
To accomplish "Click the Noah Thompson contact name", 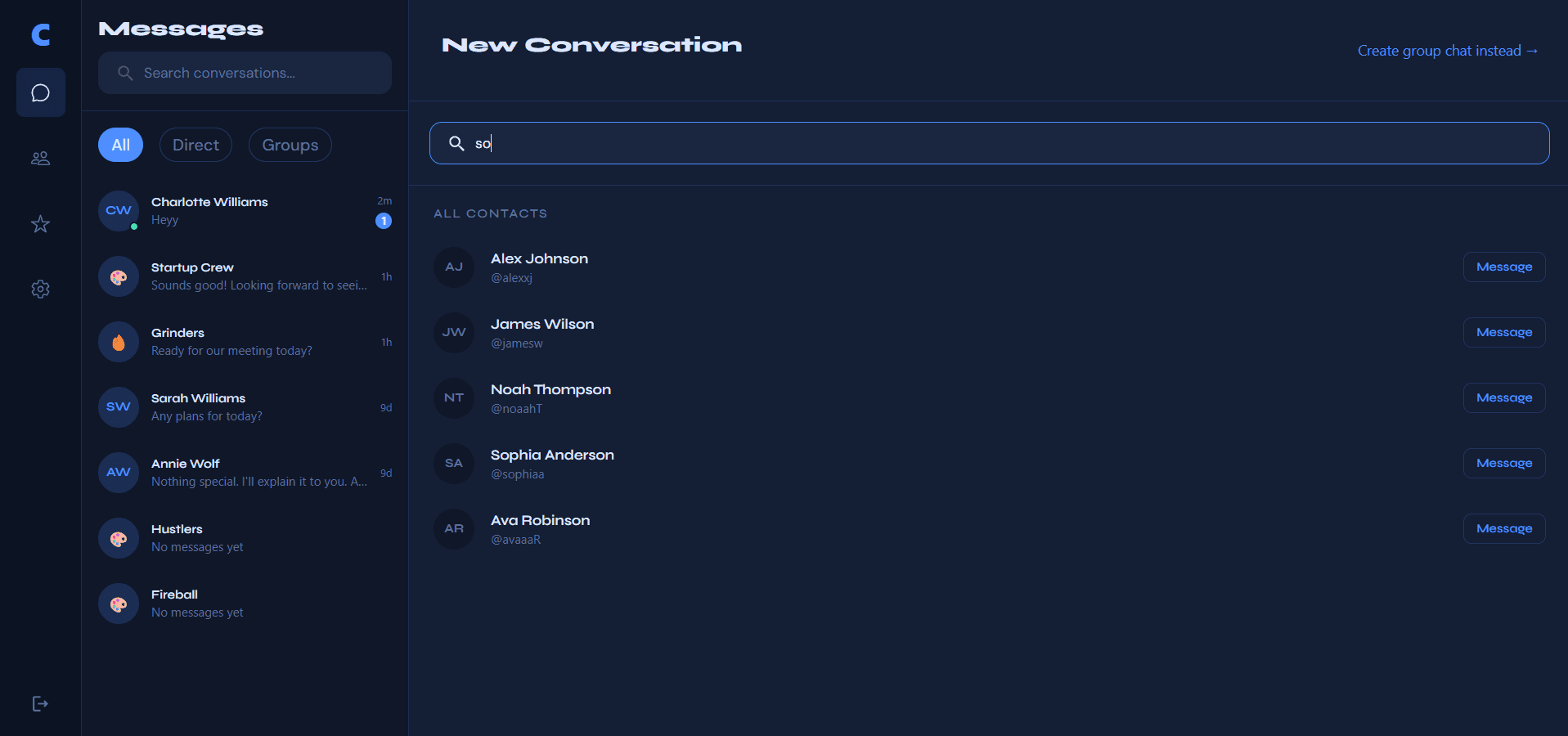I will (550, 389).
